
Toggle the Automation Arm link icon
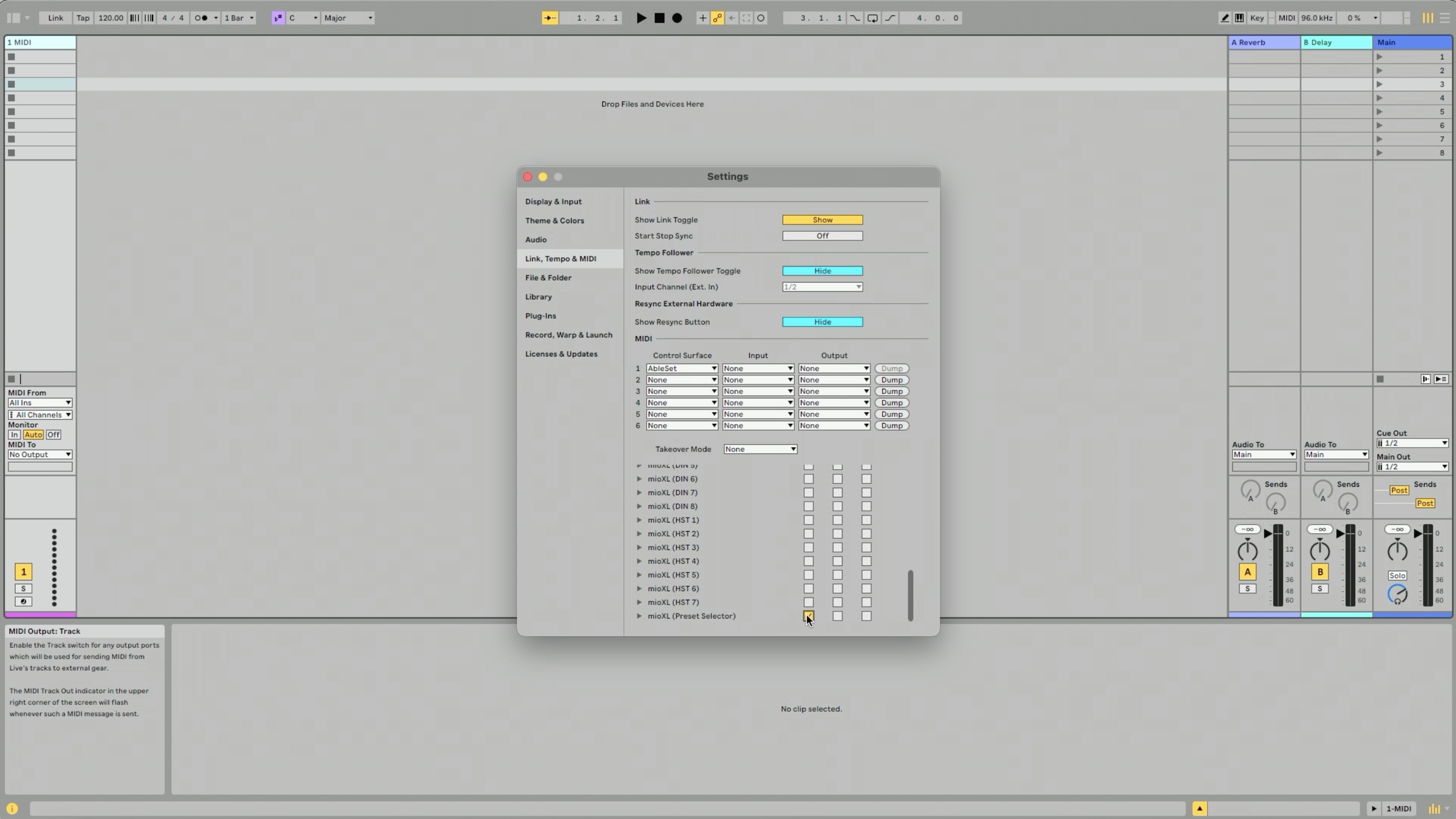[717, 18]
